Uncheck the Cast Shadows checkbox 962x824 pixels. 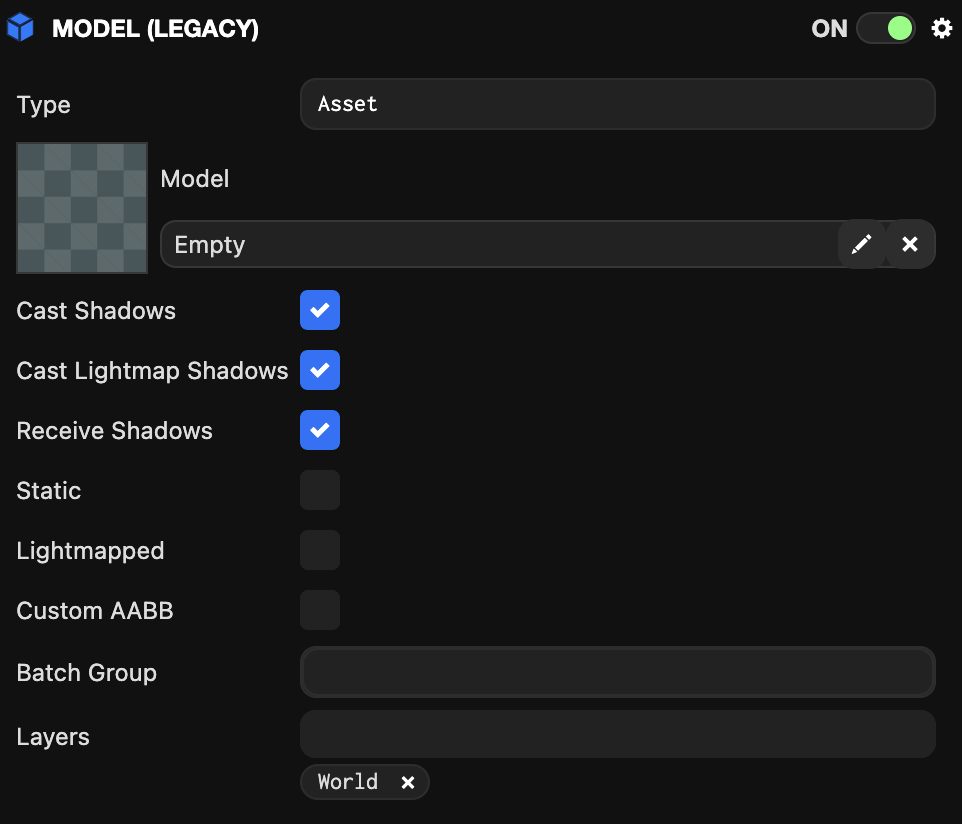click(x=320, y=310)
